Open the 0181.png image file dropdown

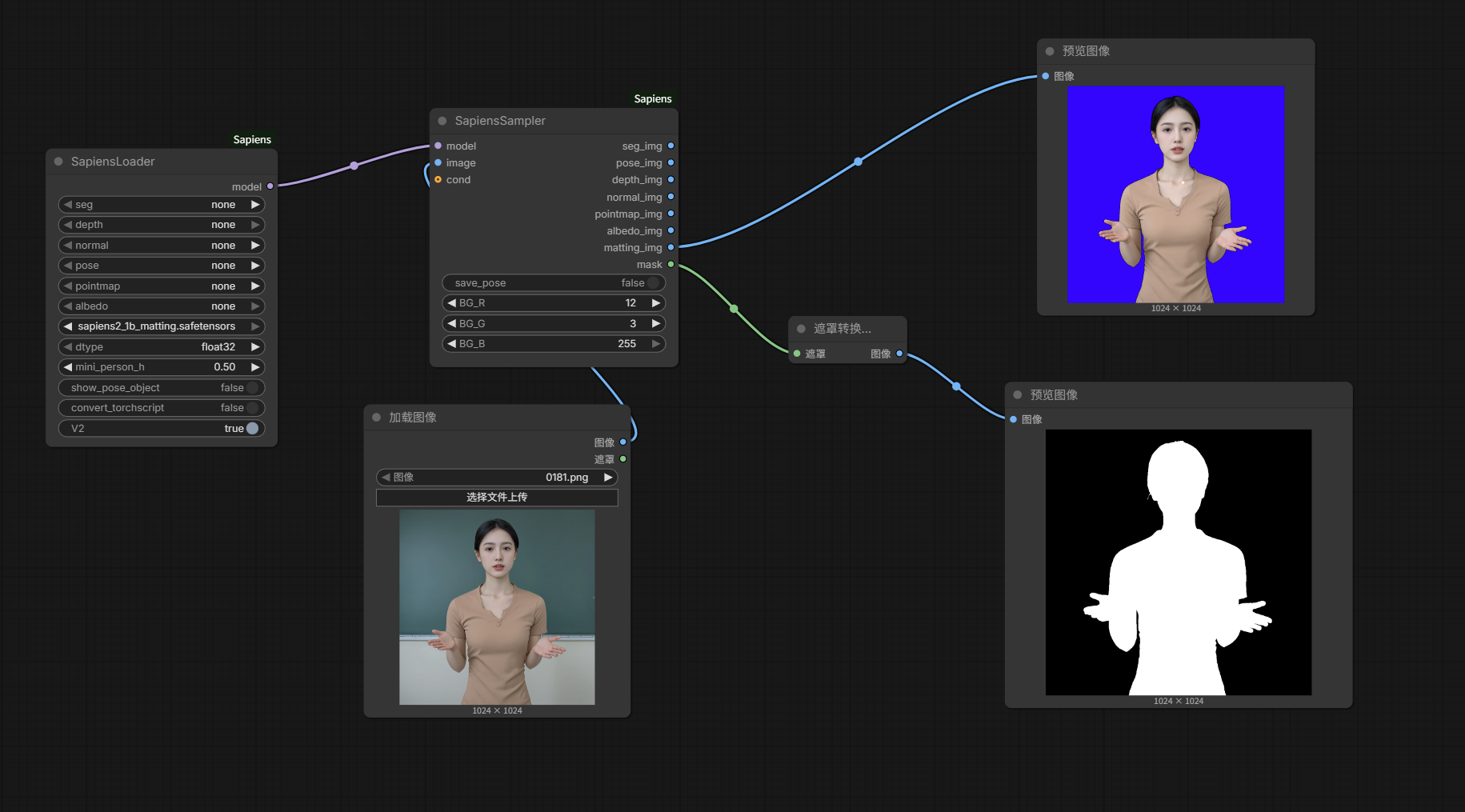(x=497, y=477)
